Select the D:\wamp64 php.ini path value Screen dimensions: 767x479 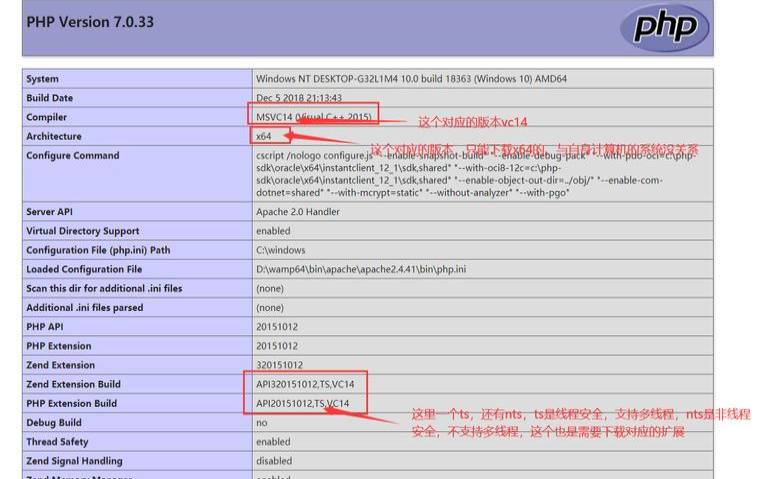[361, 269]
